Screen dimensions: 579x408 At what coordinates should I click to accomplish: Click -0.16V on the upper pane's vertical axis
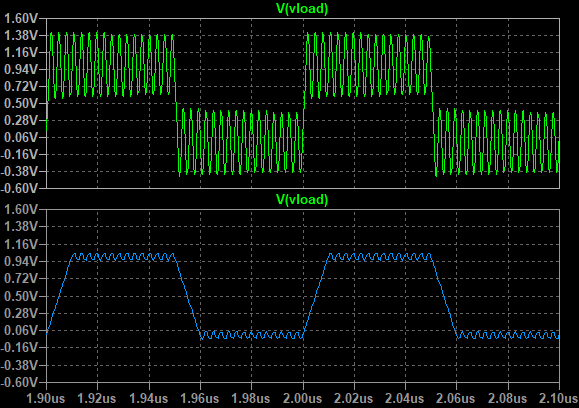(x=19, y=154)
